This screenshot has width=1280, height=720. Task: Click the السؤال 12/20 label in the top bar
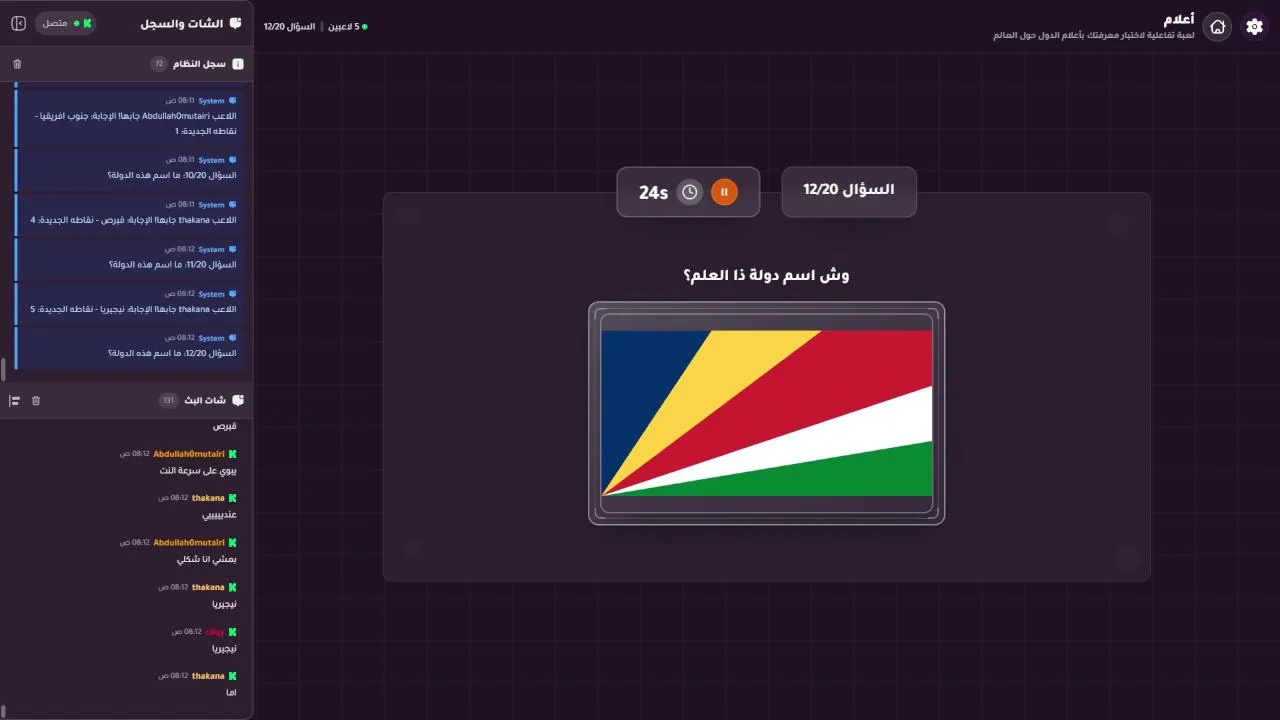click(290, 26)
